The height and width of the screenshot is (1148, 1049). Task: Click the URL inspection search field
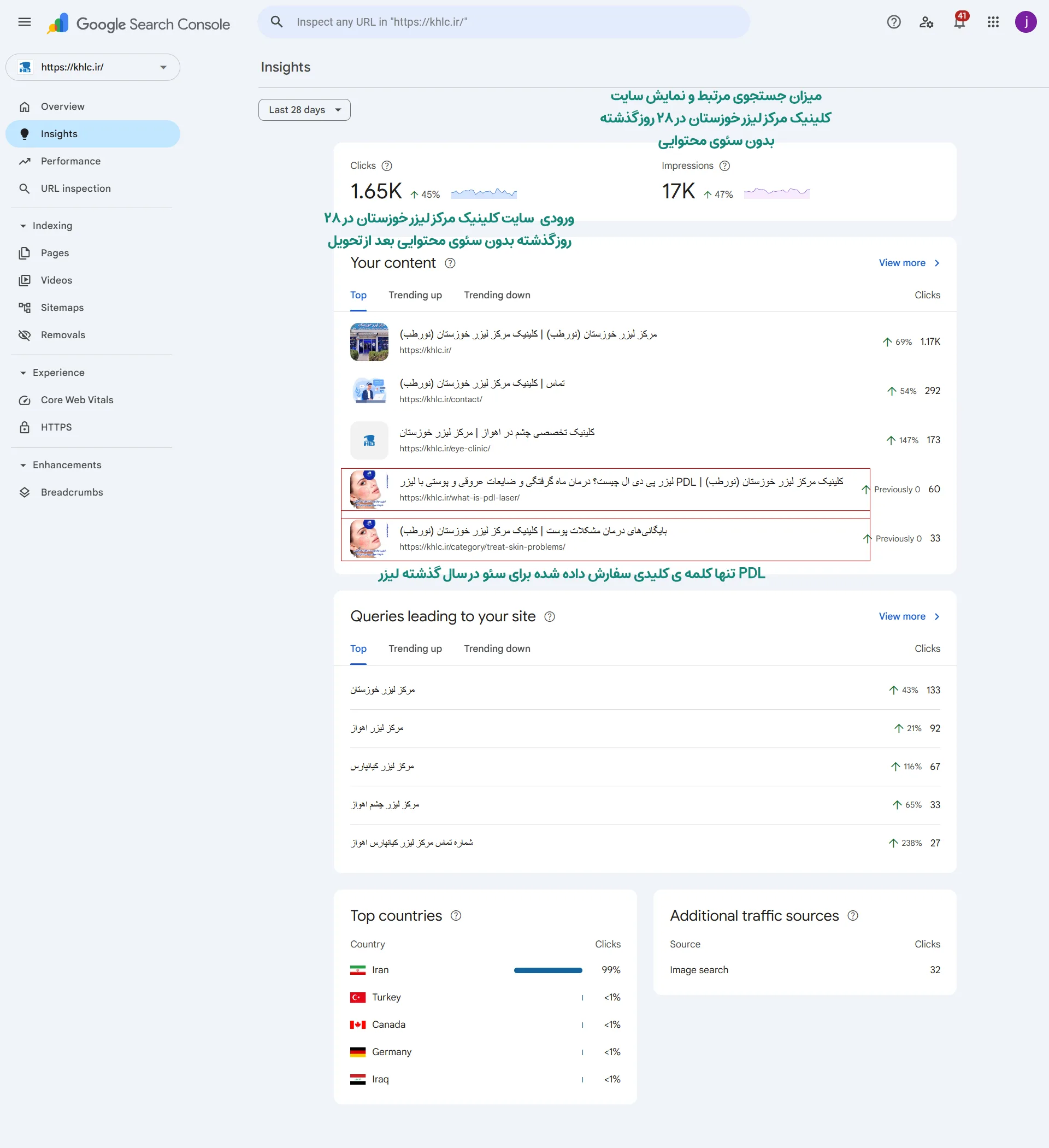[503, 22]
